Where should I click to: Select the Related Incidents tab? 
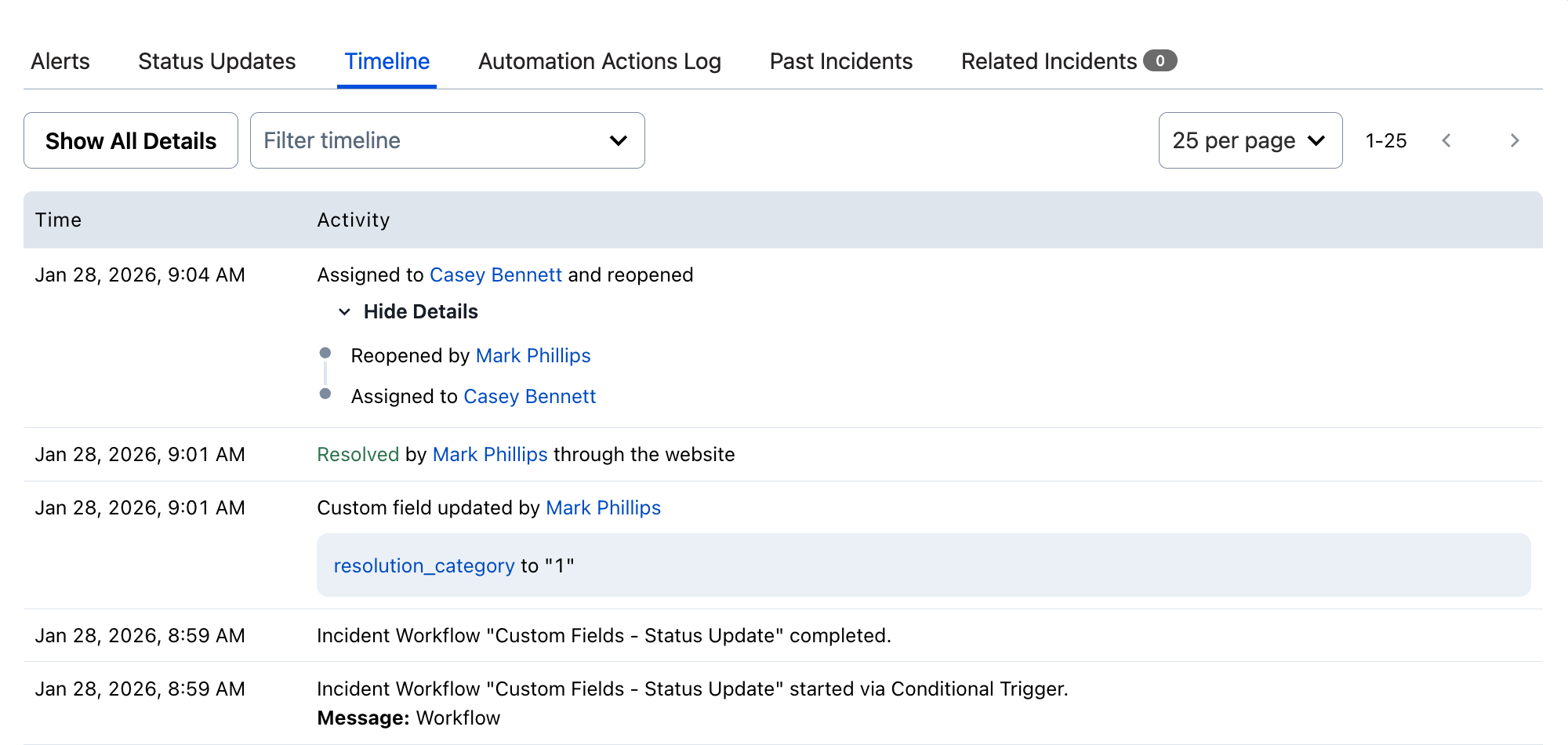[1049, 60]
